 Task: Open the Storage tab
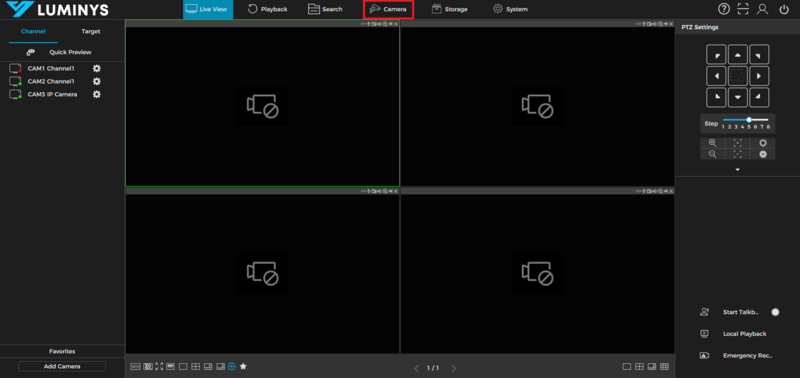[x=449, y=9]
